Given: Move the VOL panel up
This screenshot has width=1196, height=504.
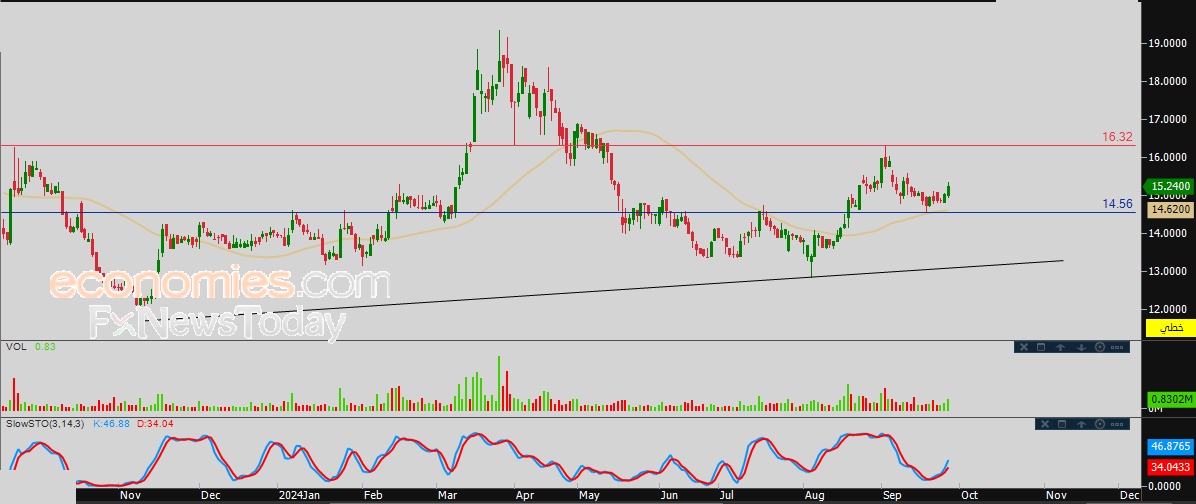Looking at the screenshot, I should (1060, 347).
